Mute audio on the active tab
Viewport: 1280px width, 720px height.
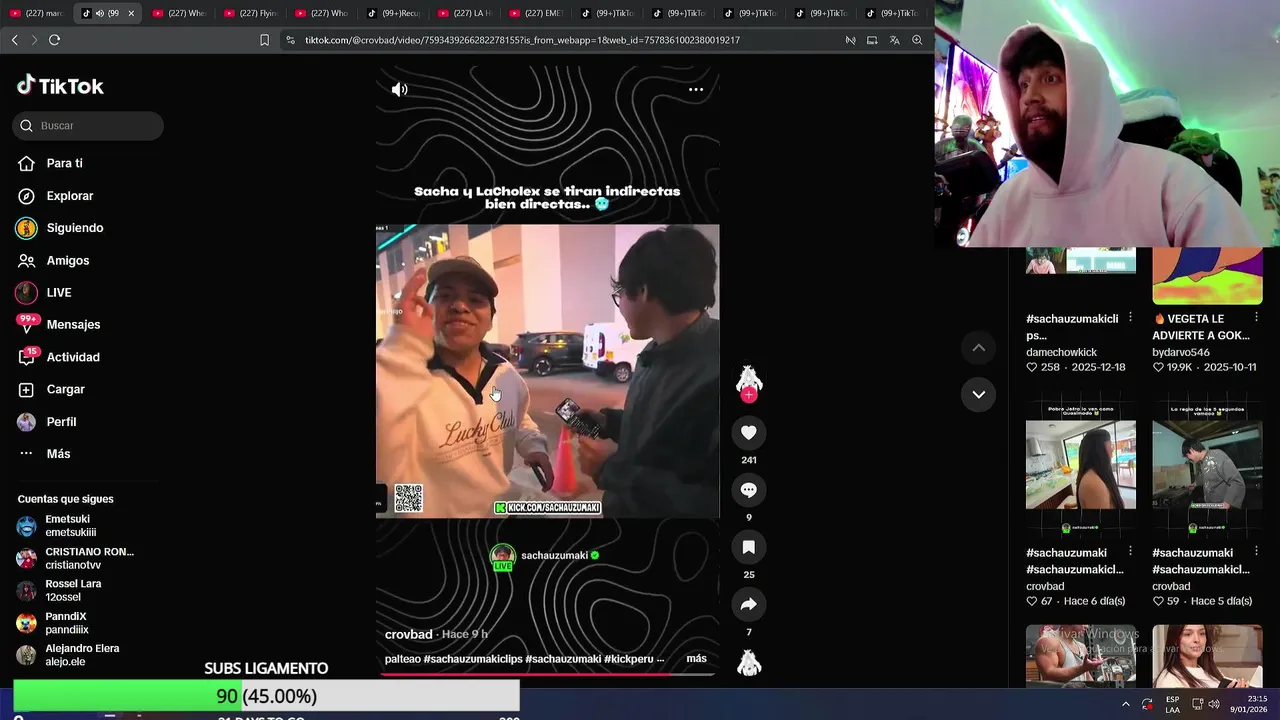(x=100, y=13)
